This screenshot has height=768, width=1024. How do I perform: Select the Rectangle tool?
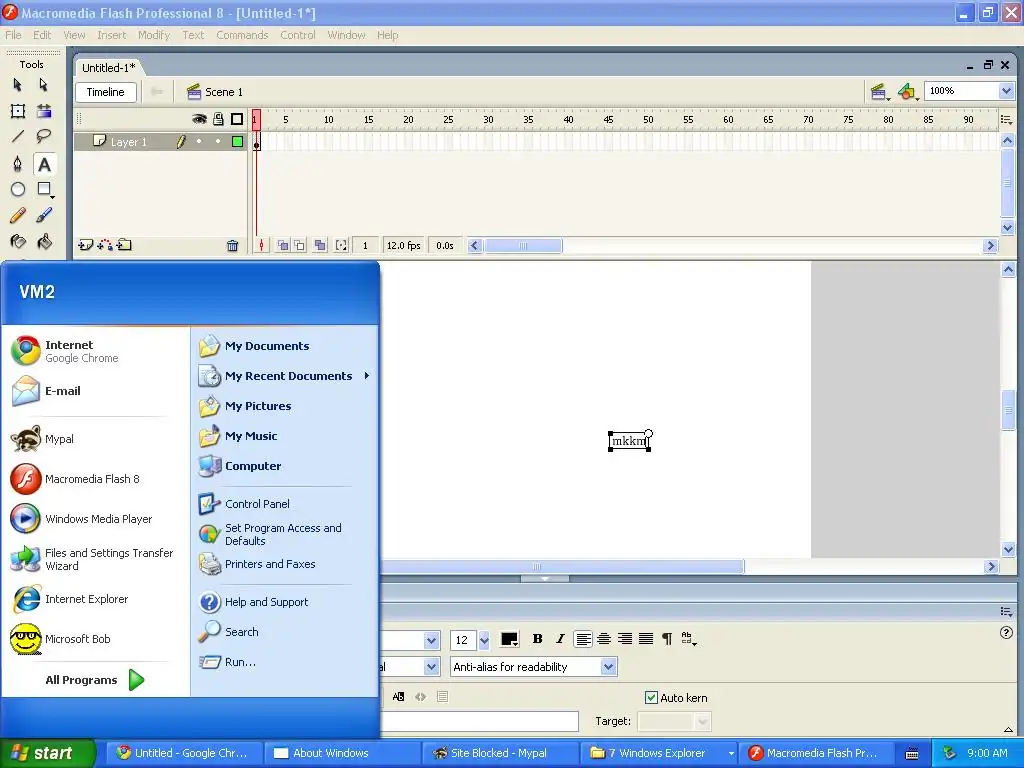(44, 189)
